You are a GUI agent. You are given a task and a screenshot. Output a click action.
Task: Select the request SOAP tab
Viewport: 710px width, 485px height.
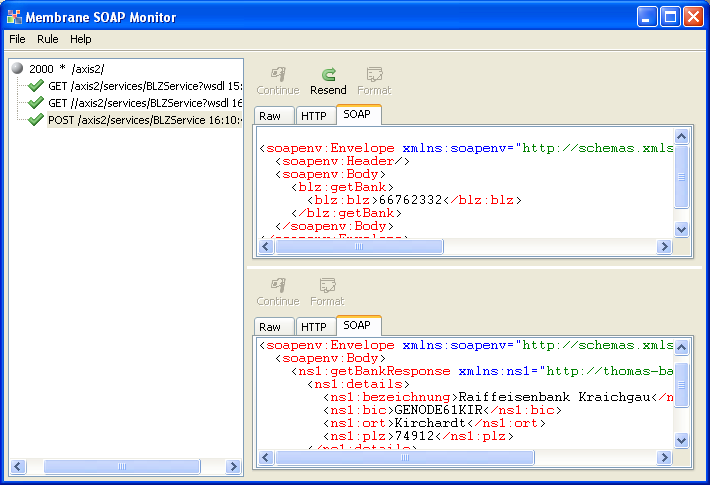(x=359, y=114)
